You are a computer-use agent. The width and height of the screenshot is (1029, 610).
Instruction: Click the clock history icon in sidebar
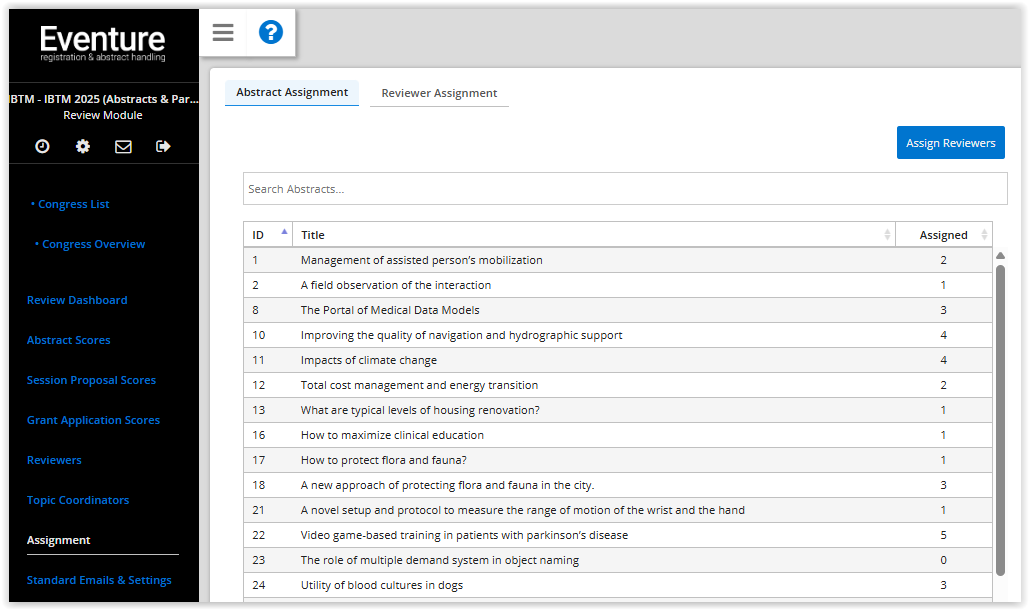coord(42,146)
